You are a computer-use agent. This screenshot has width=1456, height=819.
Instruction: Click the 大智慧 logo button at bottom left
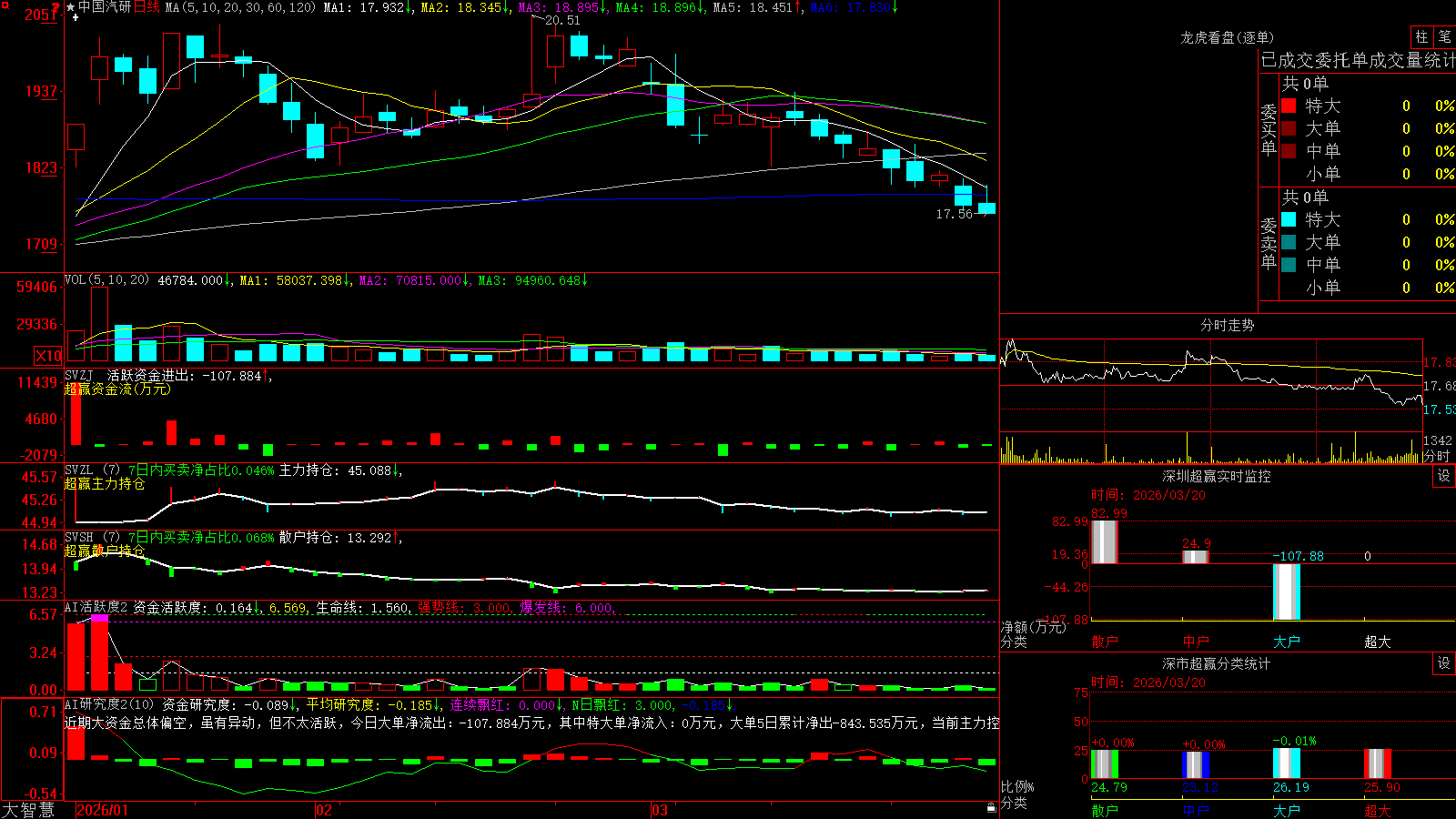pos(28,810)
